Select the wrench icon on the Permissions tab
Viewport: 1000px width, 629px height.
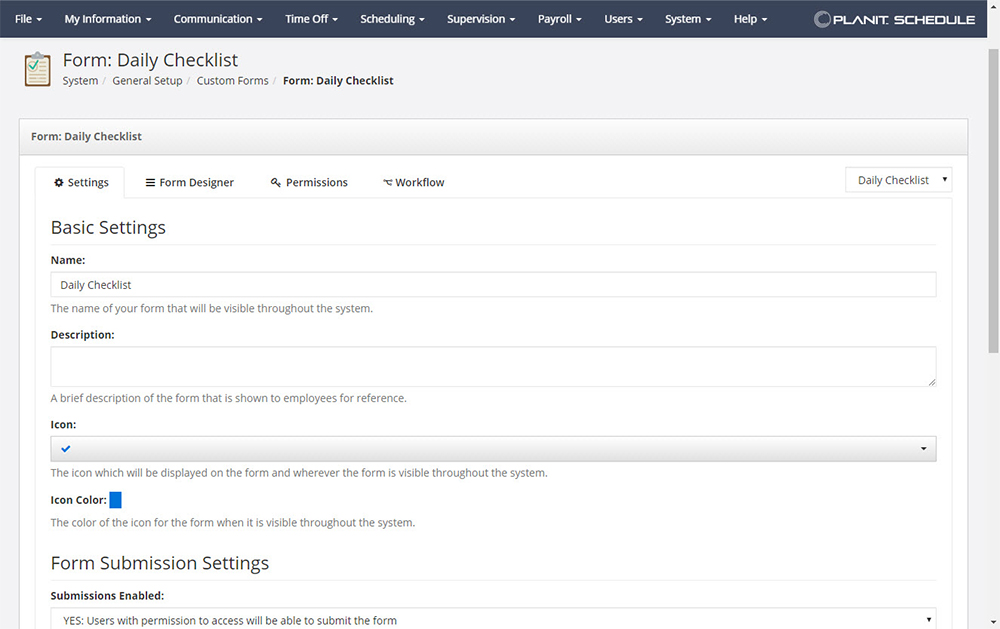point(274,182)
